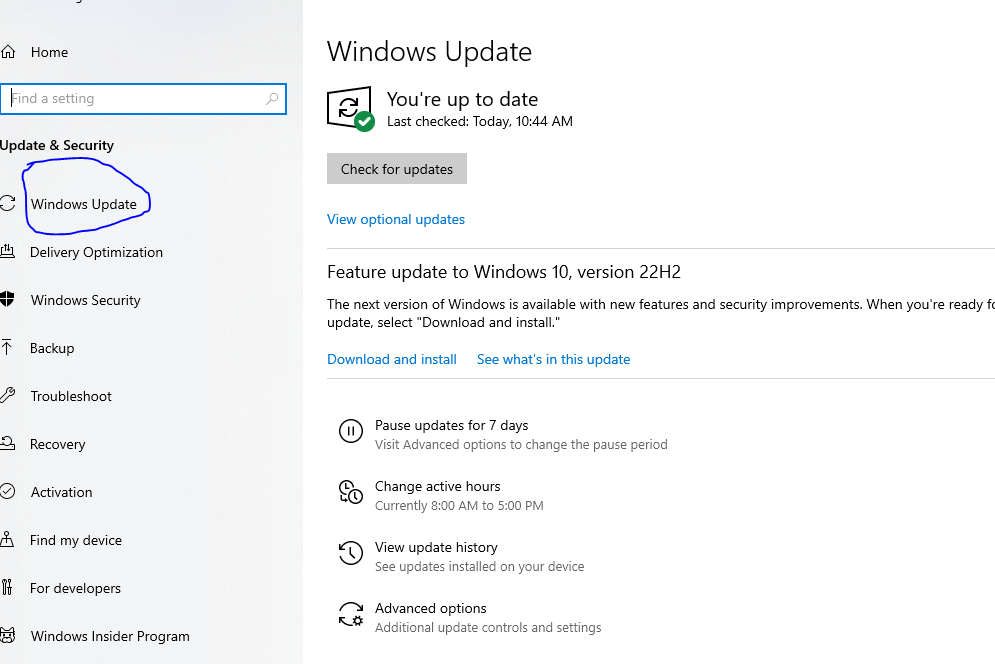Screen dimensions: 995x664
Task: Open Advanced options
Action: click(x=431, y=608)
